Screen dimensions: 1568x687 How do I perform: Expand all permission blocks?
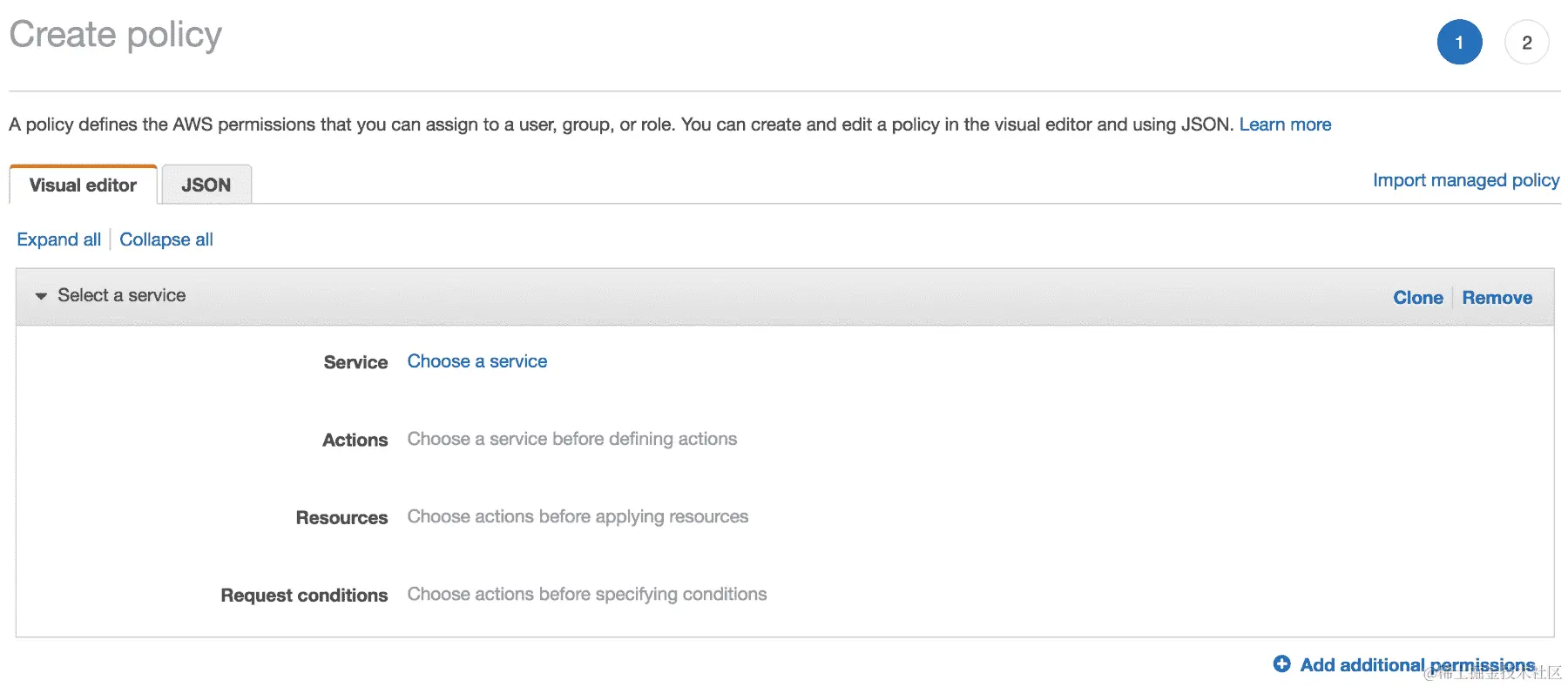[58, 239]
